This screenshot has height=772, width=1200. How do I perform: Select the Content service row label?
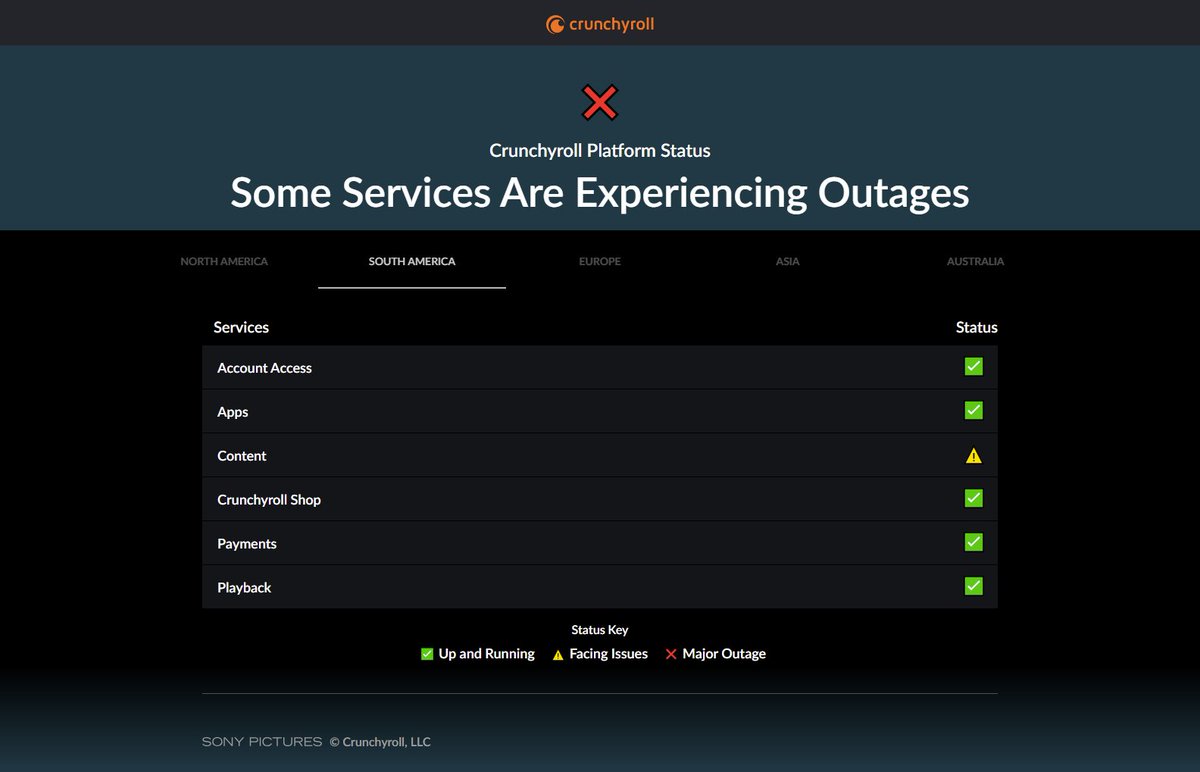[x=242, y=456]
